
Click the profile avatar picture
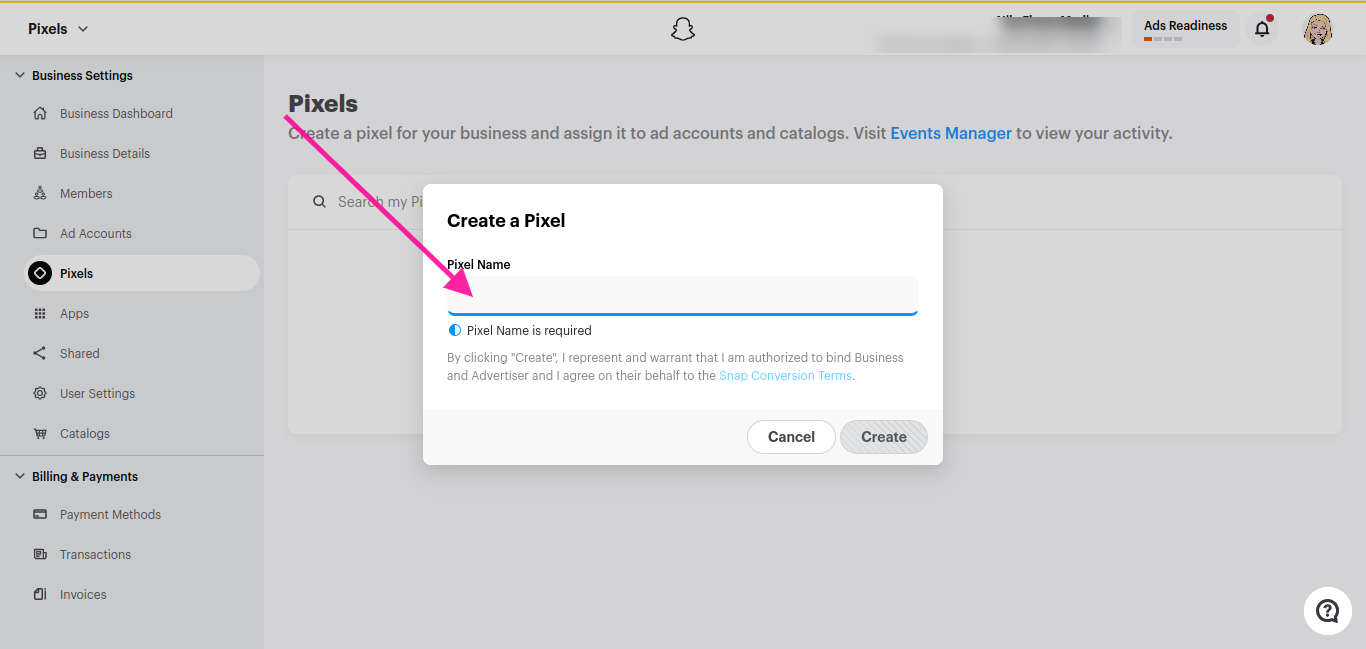click(1318, 29)
